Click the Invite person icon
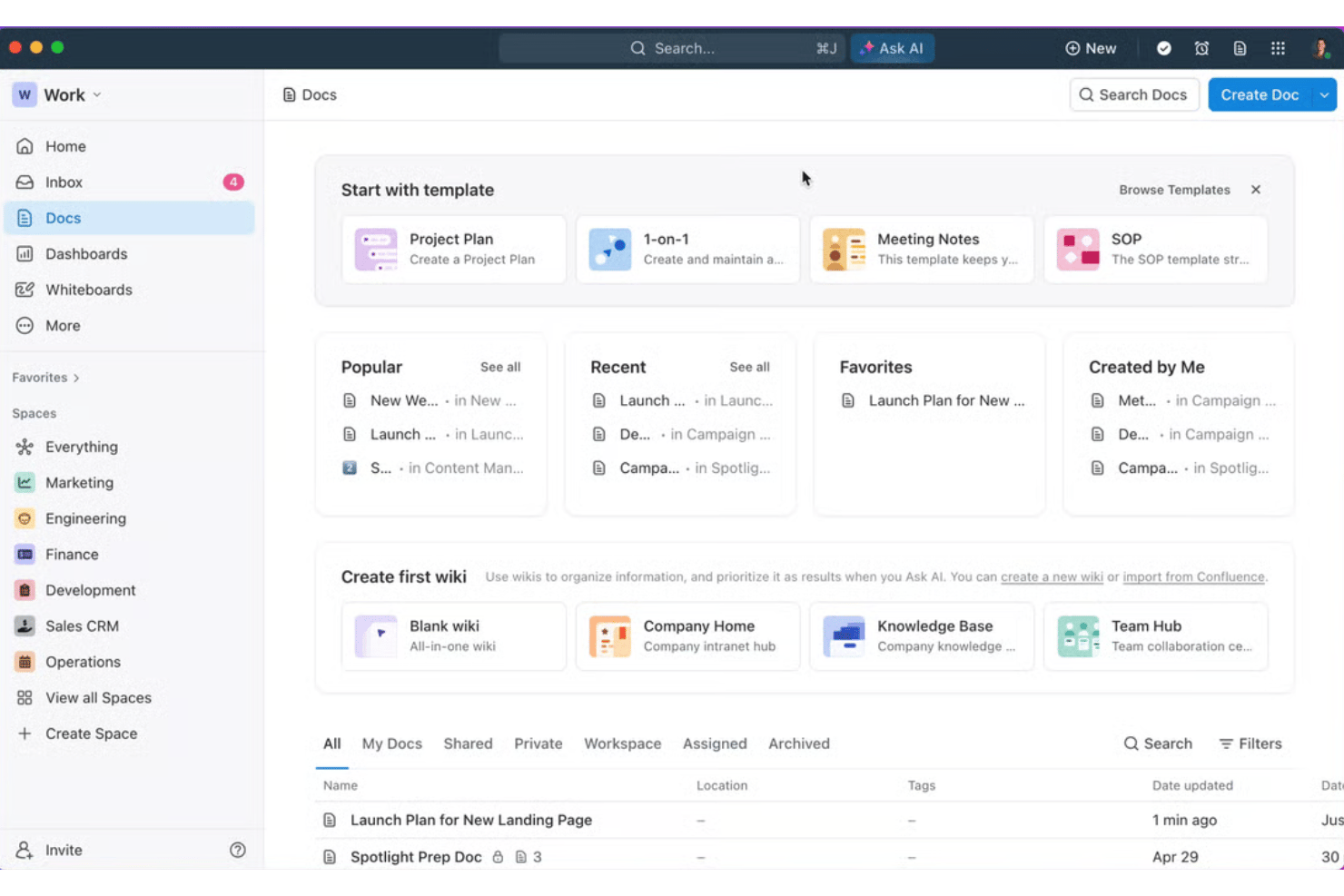Image resolution: width=1344 pixels, height=896 pixels. point(25,851)
